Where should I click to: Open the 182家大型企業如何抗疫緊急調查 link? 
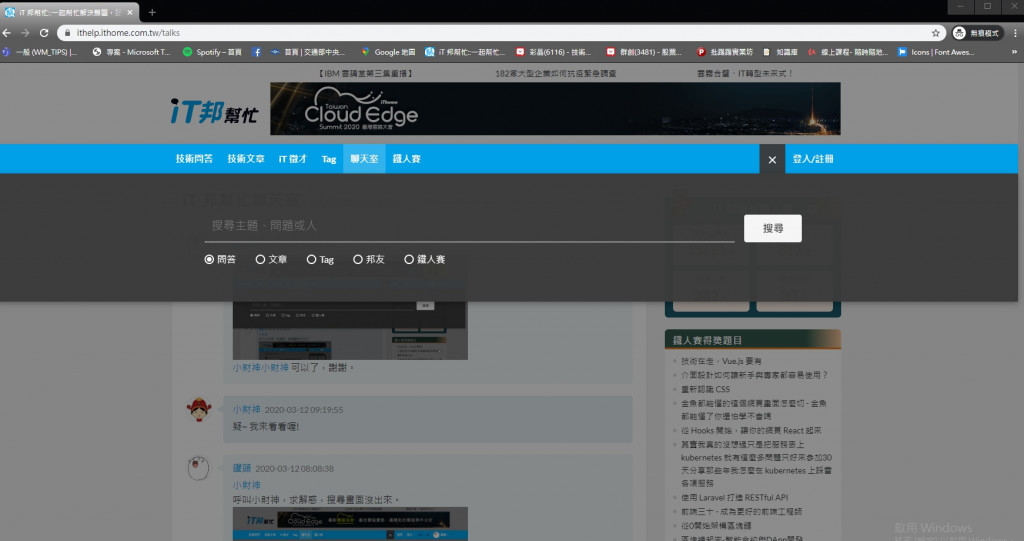555,73
